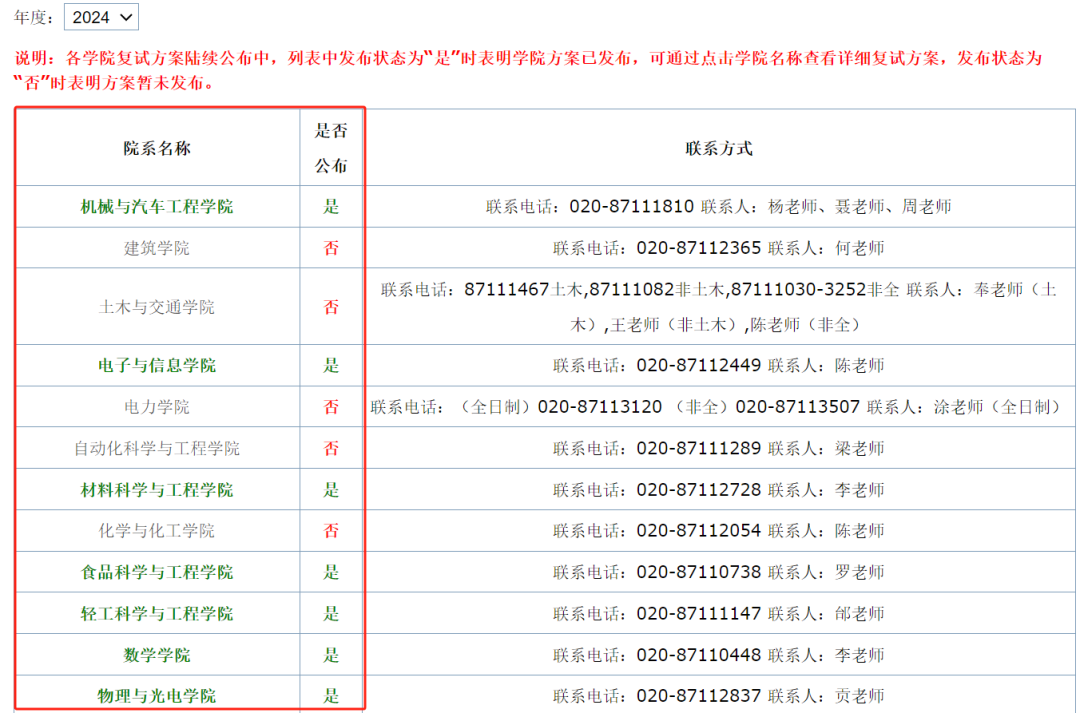
Task: Click 否 status for 化学与化工学院
Action: (x=331, y=530)
